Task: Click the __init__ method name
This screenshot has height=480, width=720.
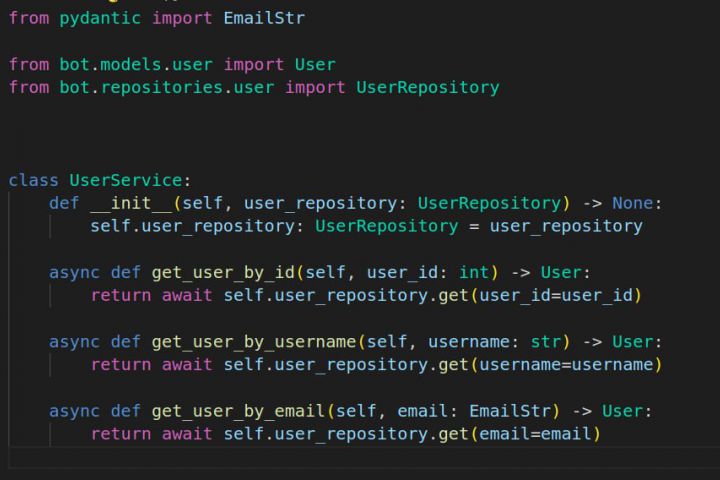Action: pyautogui.click(x=130, y=203)
